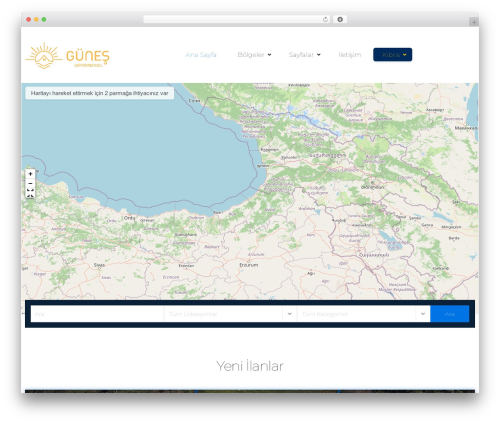Viewport: 500px width, 423px height.
Task: Click the Kıbrıs button
Action: coord(392,55)
